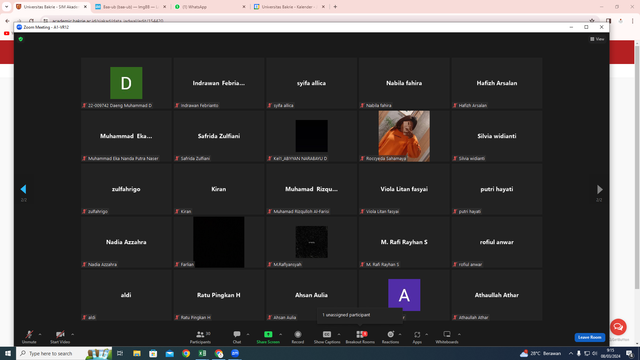Screen dimensions: 640x360
Task: Open the Apps icon
Action: coord(417,337)
